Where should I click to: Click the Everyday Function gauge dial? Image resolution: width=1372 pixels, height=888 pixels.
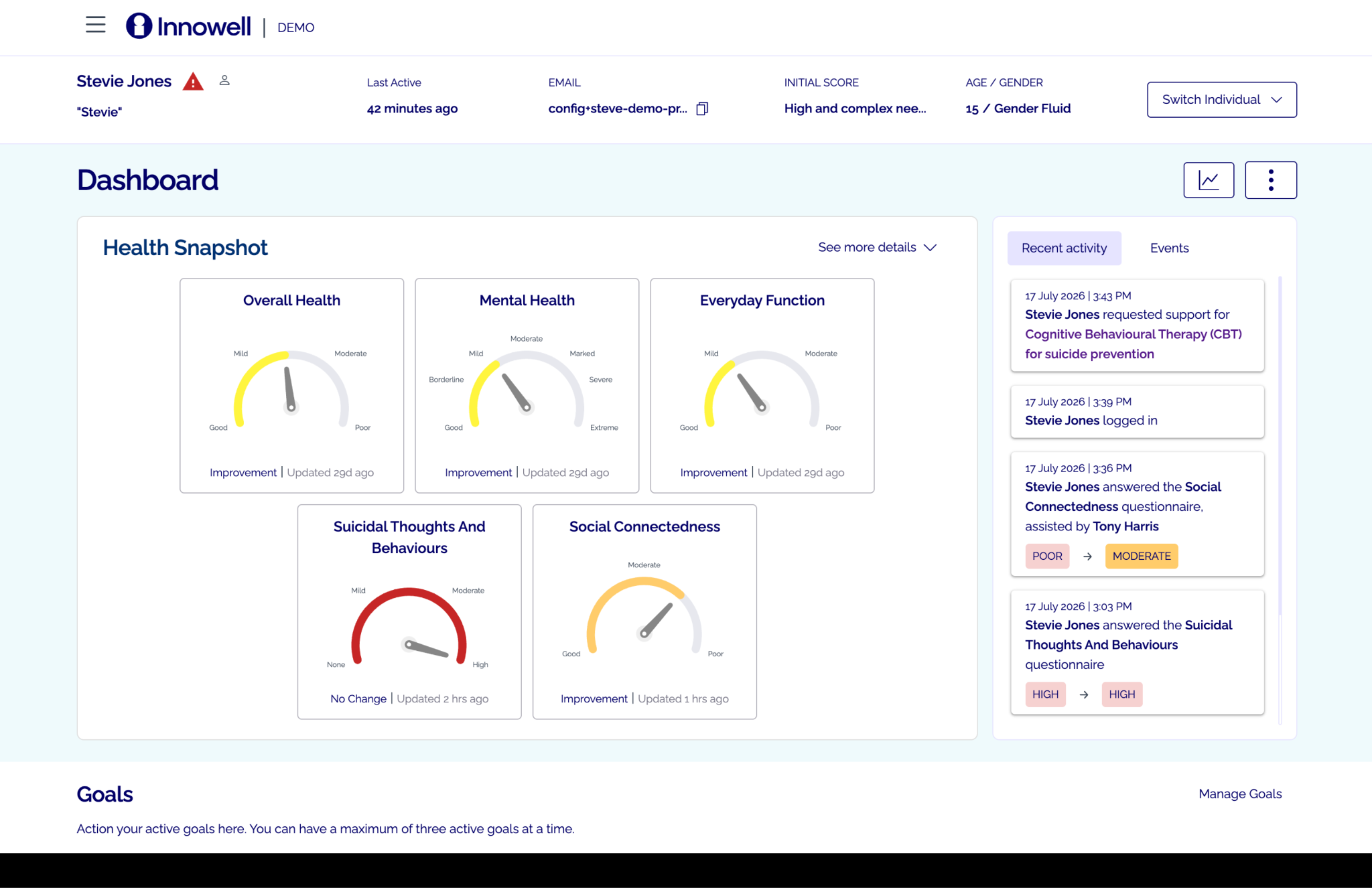coord(762,389)
